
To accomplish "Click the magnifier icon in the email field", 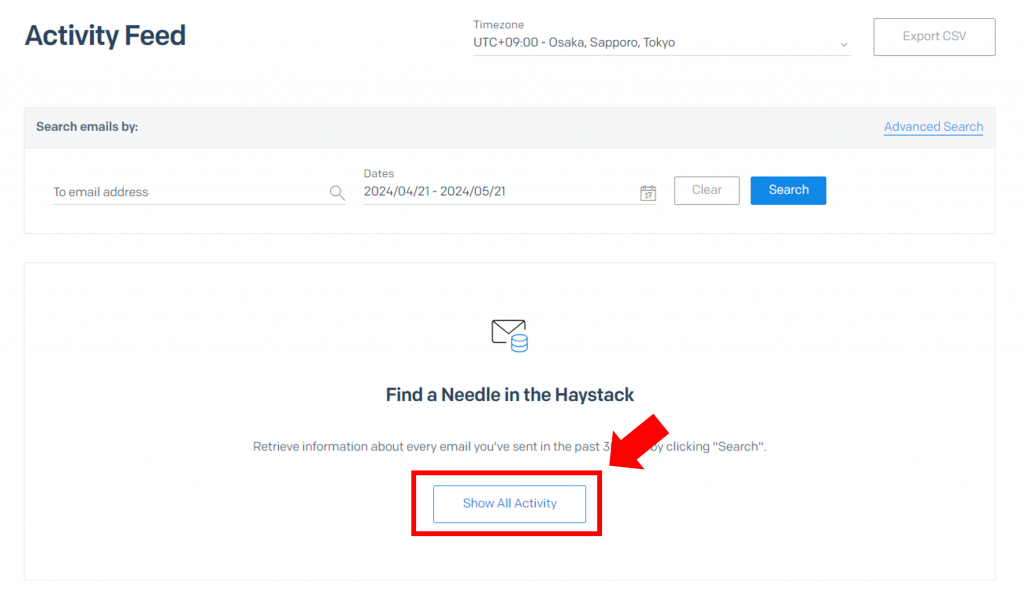I will 337,193.
